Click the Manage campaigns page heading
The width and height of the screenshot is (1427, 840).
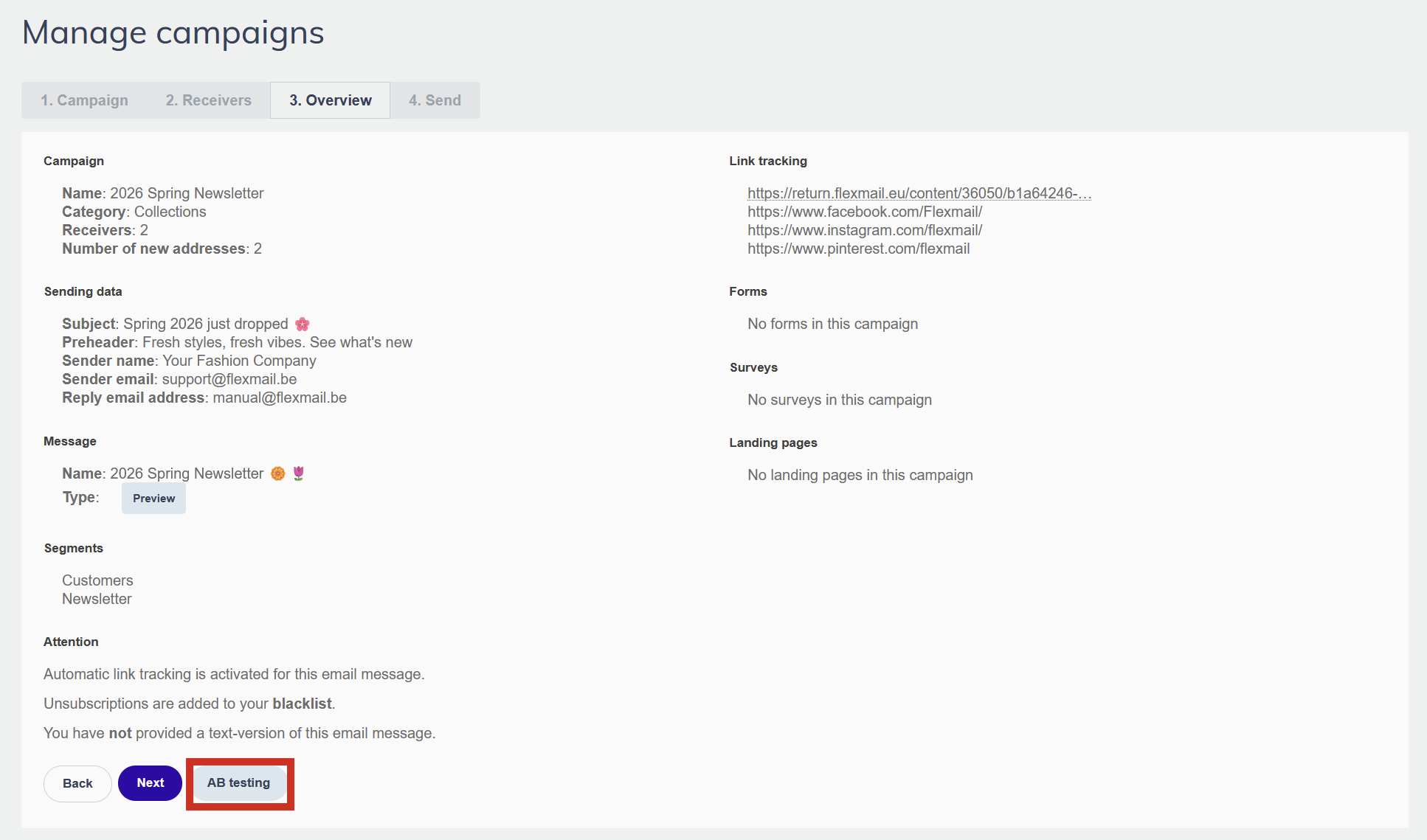click(x=173, y=33)
